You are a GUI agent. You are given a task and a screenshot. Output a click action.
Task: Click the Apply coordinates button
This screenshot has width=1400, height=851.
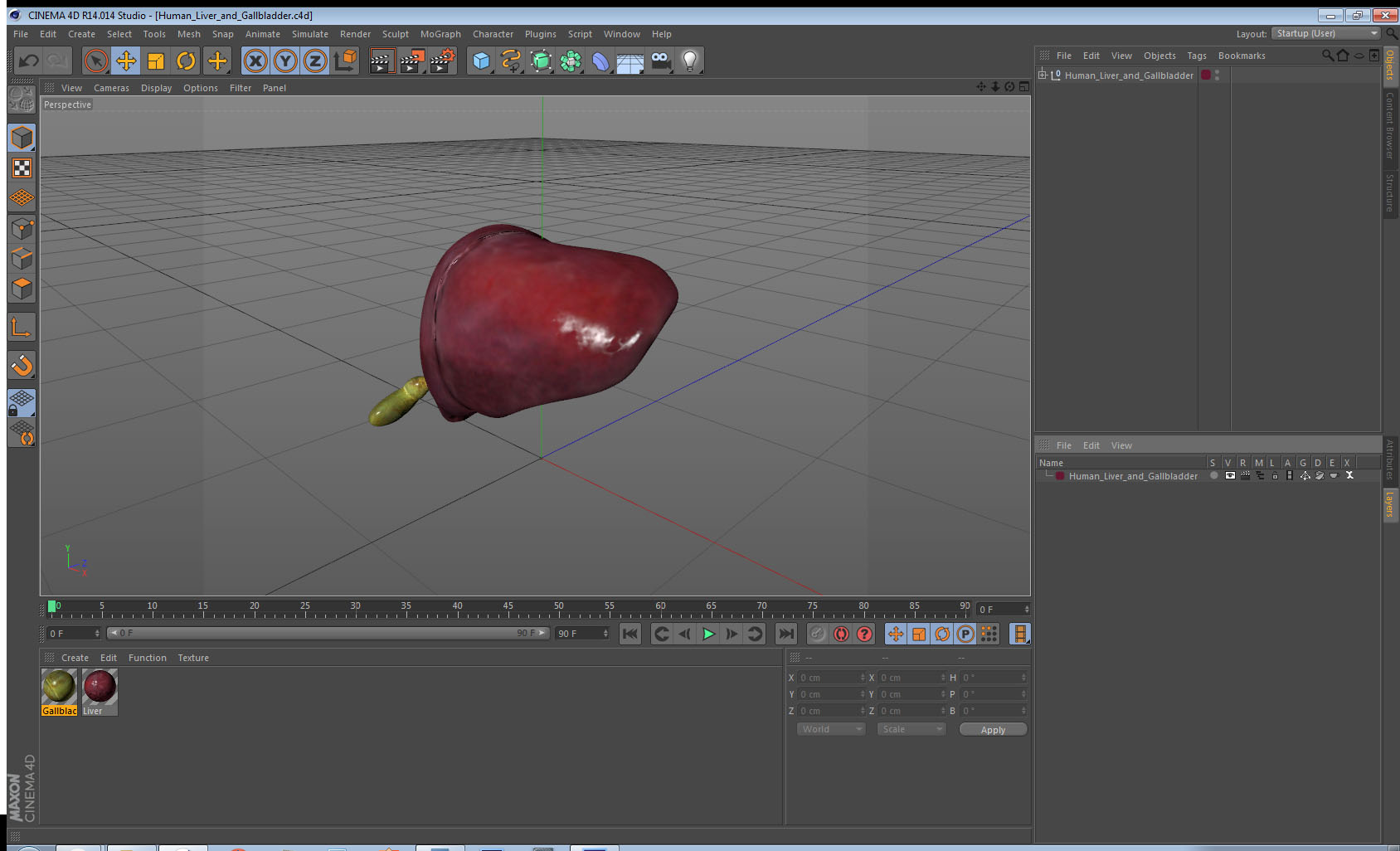[x=993, y=729]
